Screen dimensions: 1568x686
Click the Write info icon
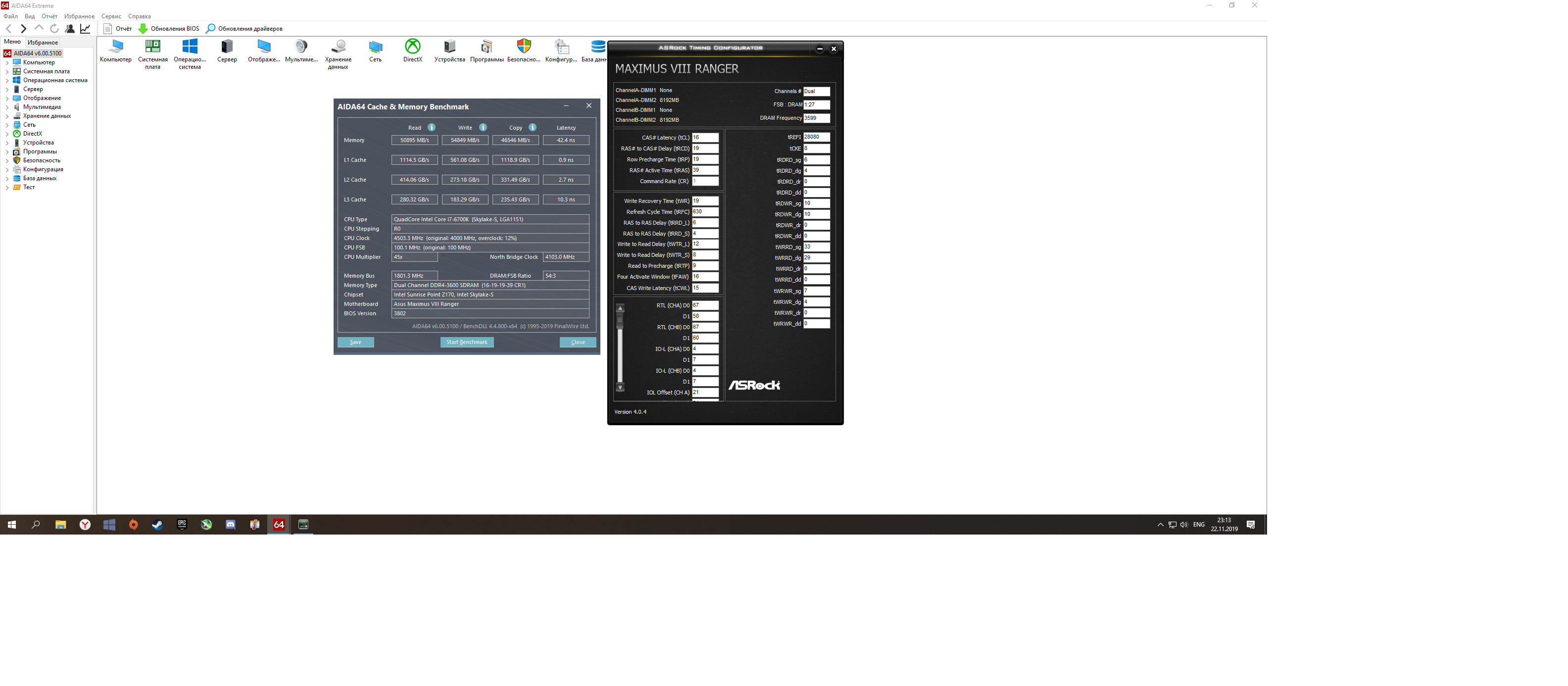(x=483, y=127)
